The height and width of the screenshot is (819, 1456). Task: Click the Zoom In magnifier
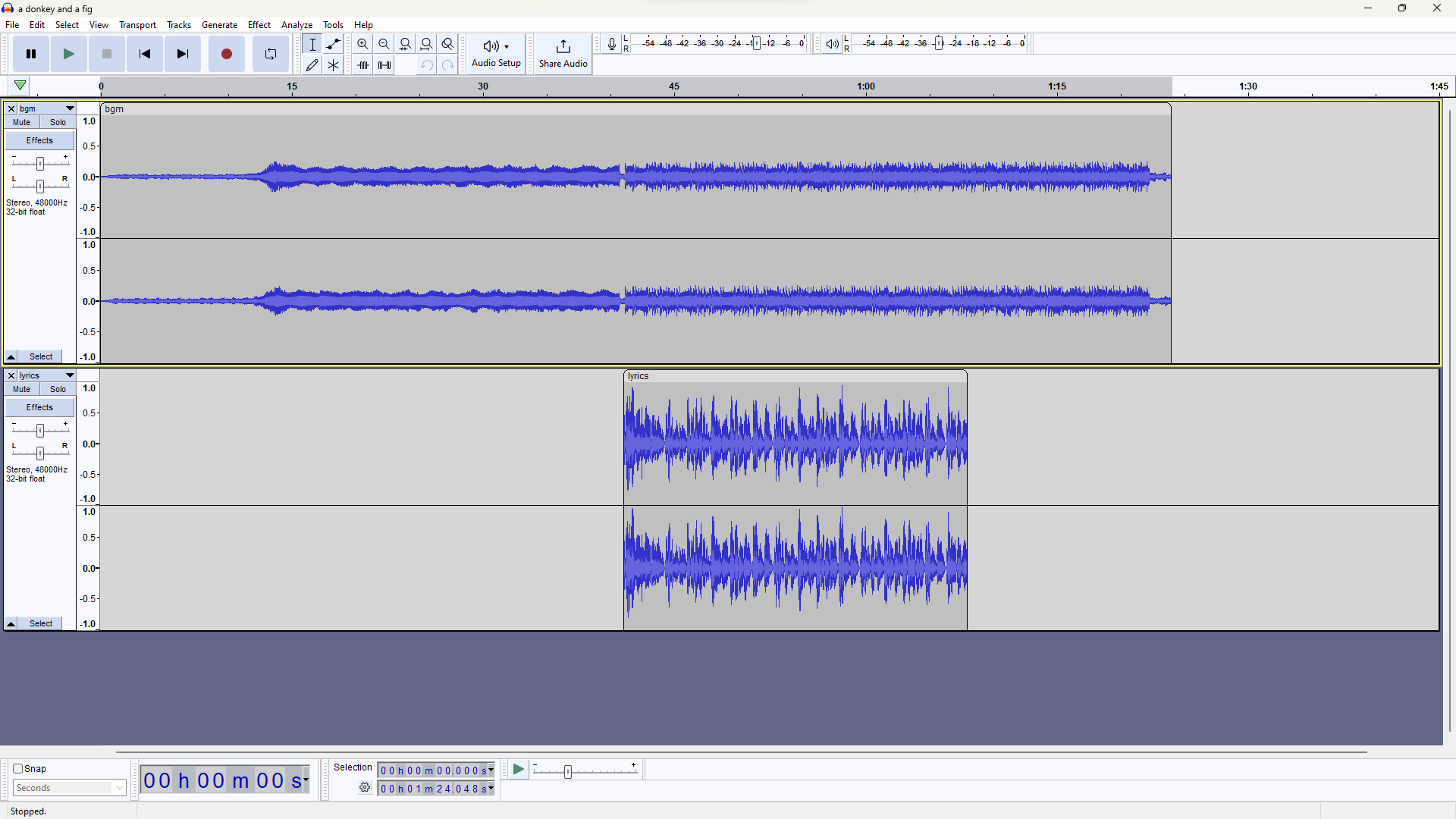coord(363,44)
